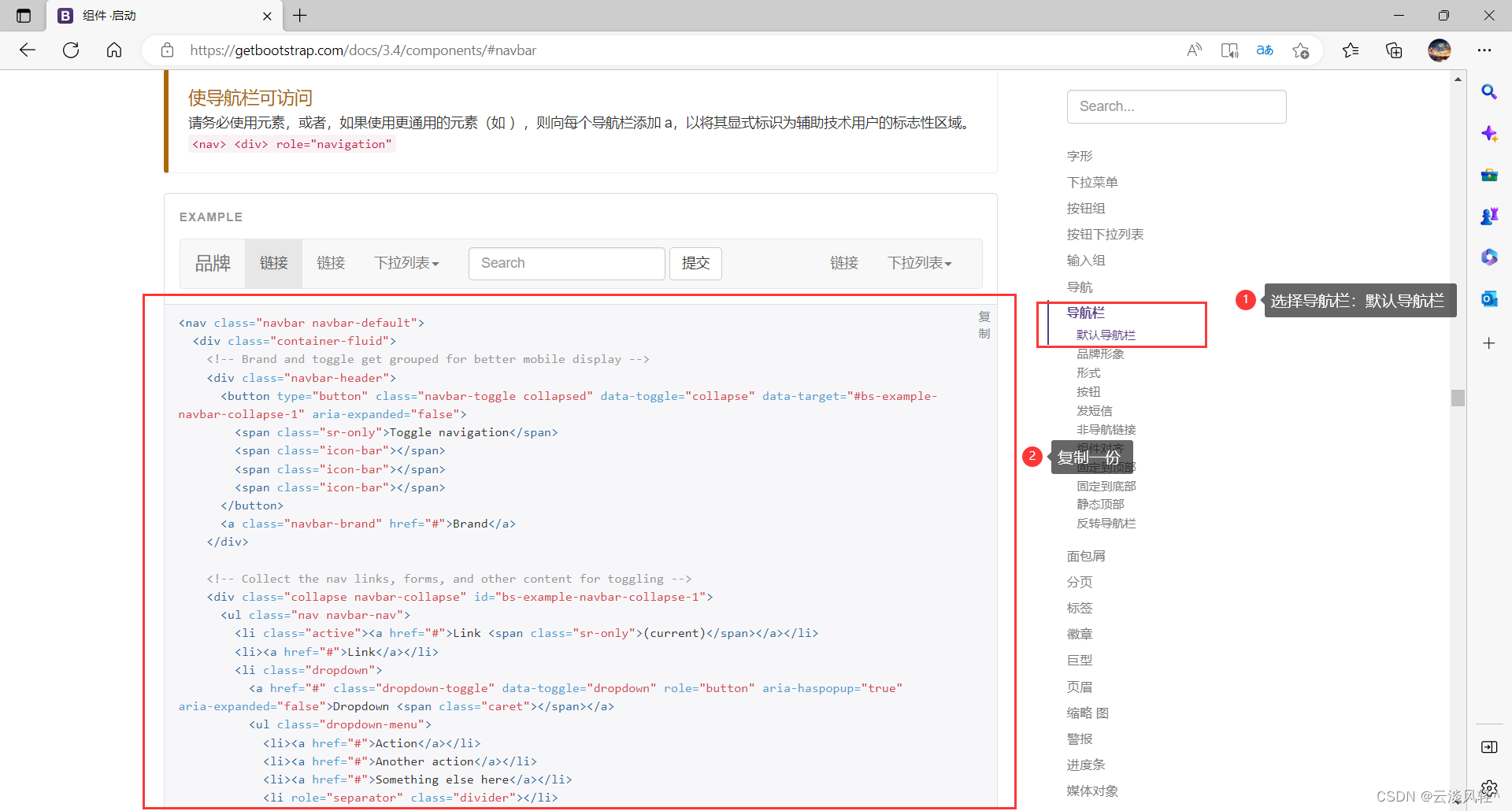Viewport: 1512px width, 811px height.
Task: Open the left 下拉列表 dropdown
Action: point(406,263)
